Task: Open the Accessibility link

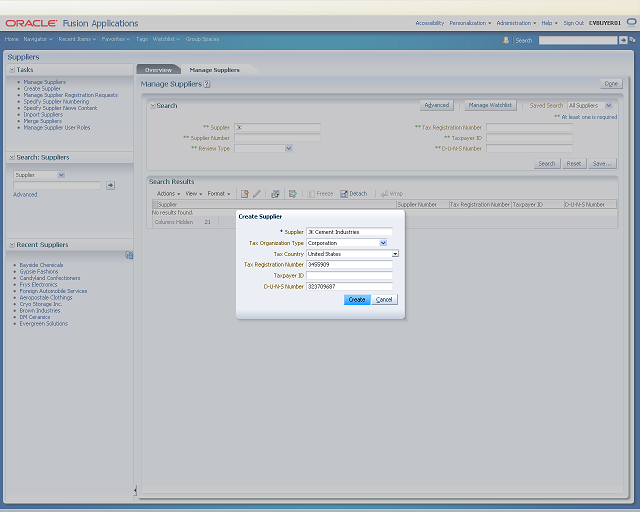Action: coord(430,23)
